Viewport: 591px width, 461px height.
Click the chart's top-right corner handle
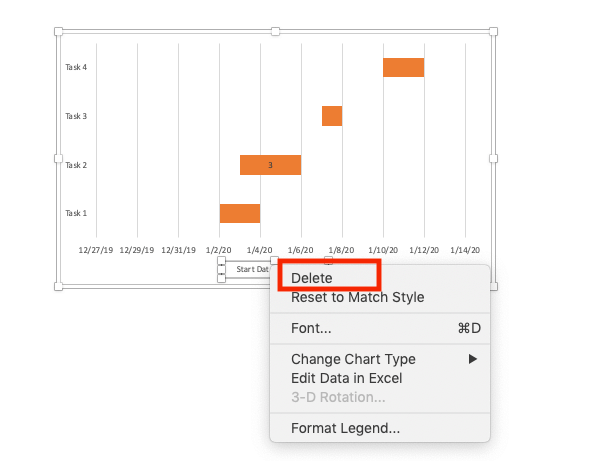[x=493, y=31]
